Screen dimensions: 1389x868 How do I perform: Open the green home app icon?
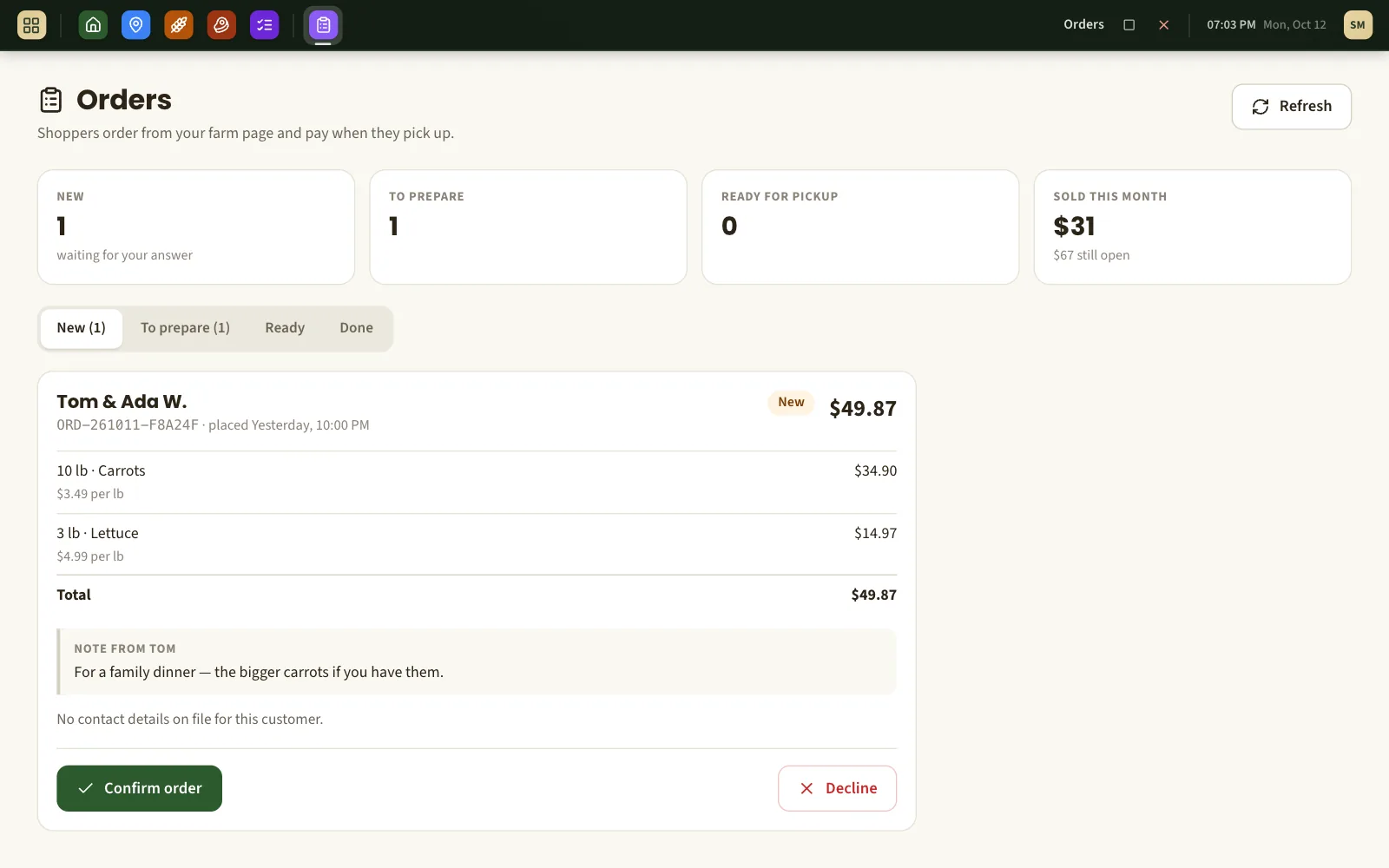point(93,25)
